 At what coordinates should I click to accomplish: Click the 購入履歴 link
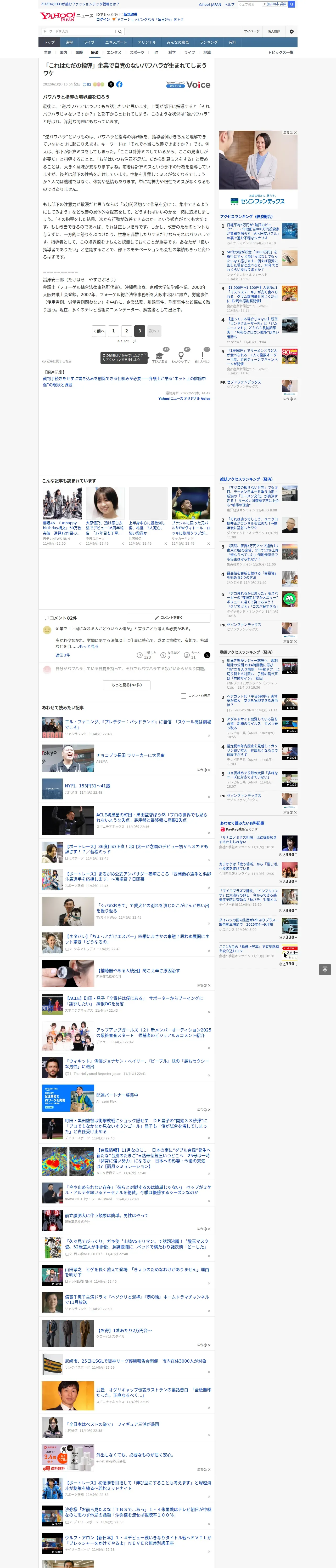pos(274,31)
